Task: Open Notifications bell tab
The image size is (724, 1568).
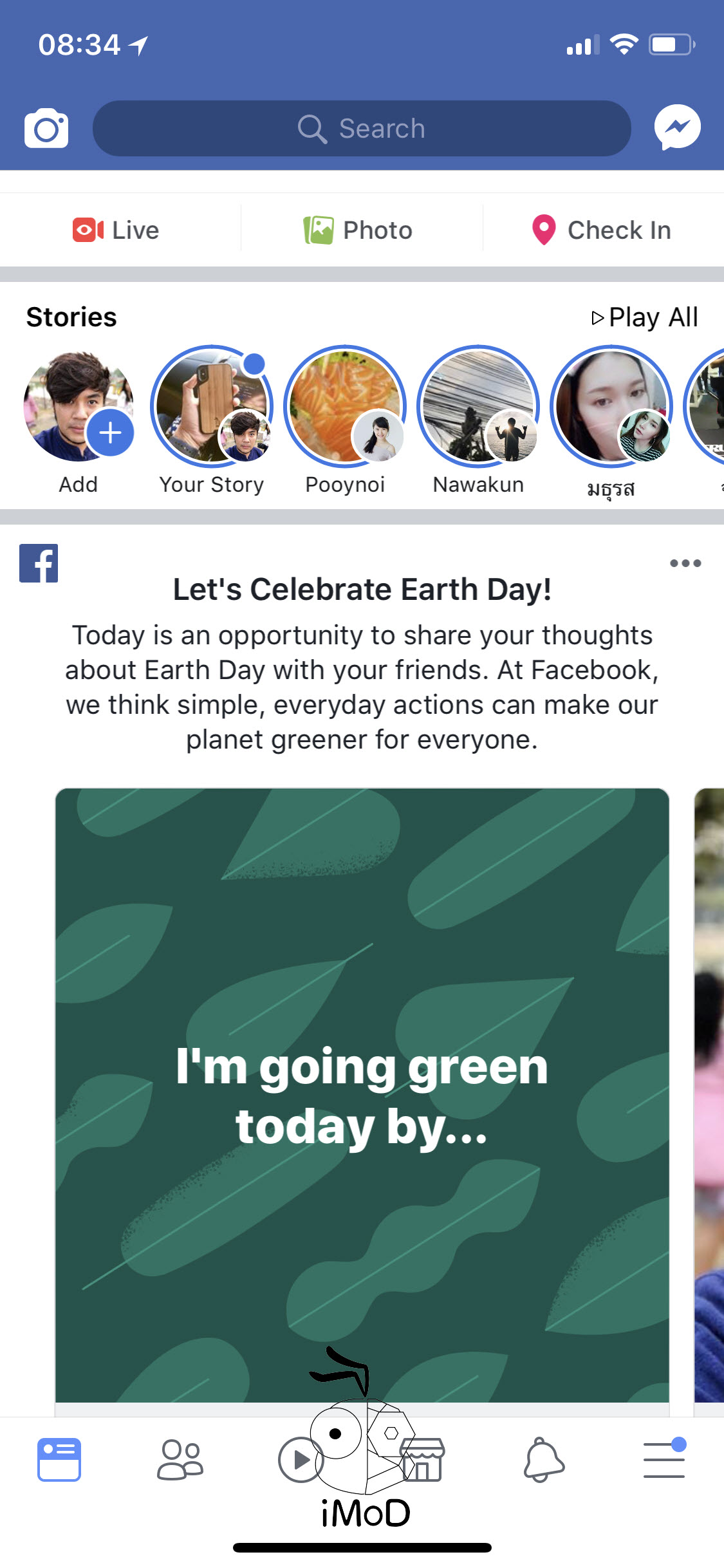Action: (x=544, y=1460)
